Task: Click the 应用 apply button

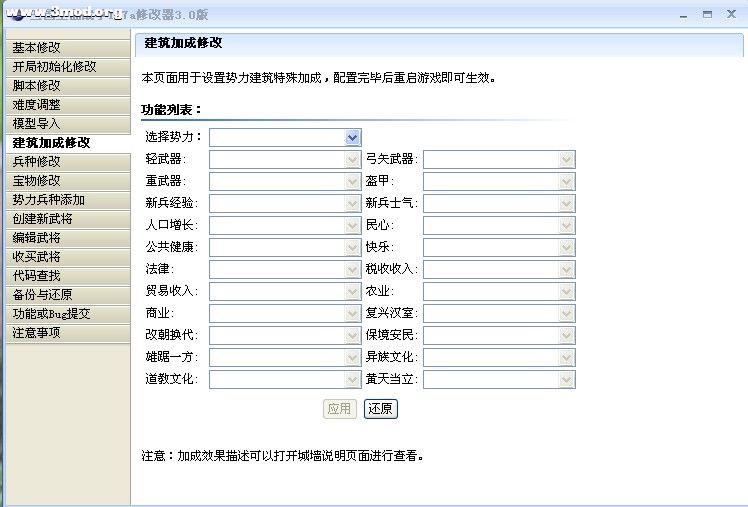Action: coord(340,409)
